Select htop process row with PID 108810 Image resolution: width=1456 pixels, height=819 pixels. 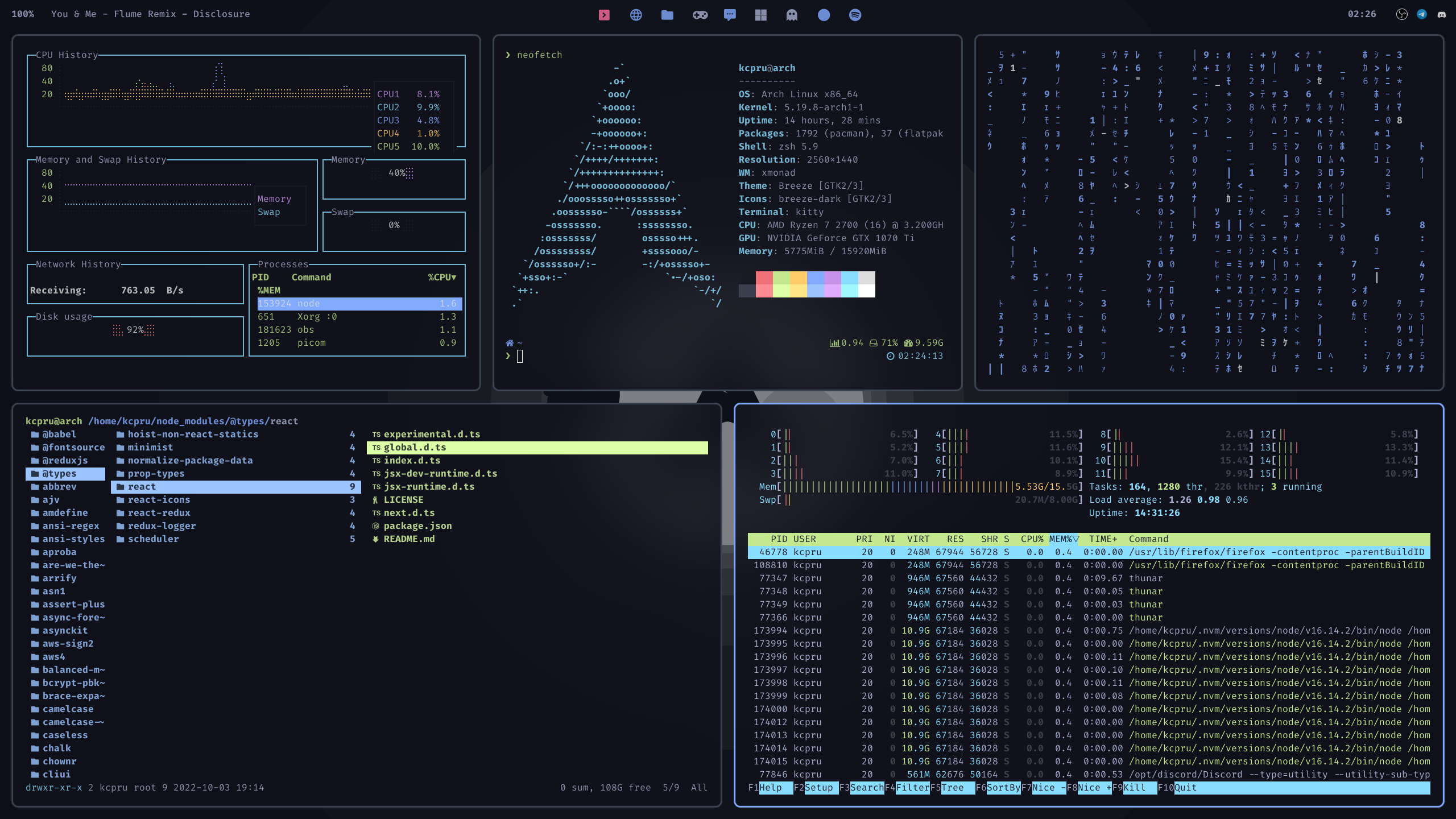(1089, 565)
